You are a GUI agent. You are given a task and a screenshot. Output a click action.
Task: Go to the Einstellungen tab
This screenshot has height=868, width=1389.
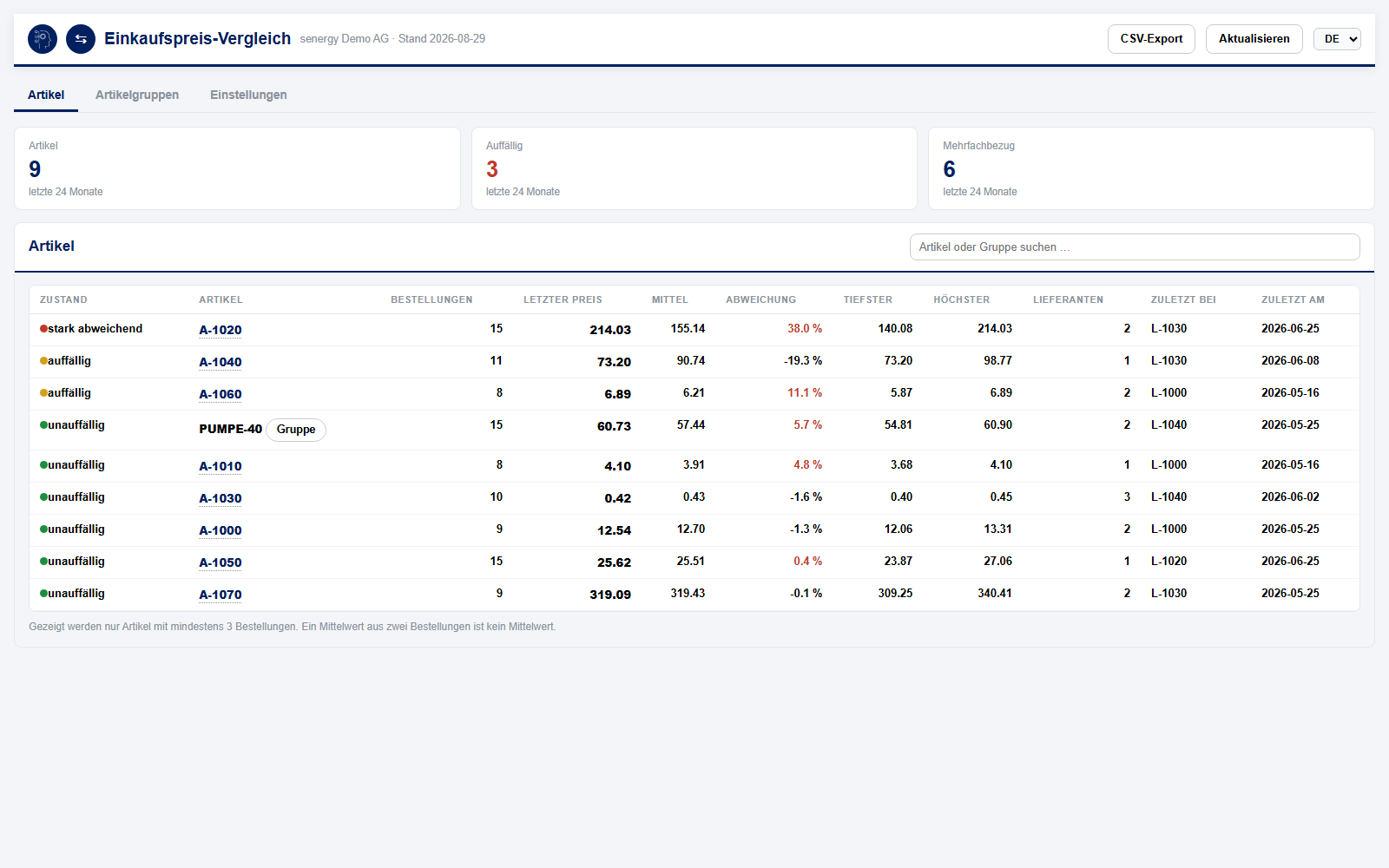pyautogui.click(x=248, y=95)
